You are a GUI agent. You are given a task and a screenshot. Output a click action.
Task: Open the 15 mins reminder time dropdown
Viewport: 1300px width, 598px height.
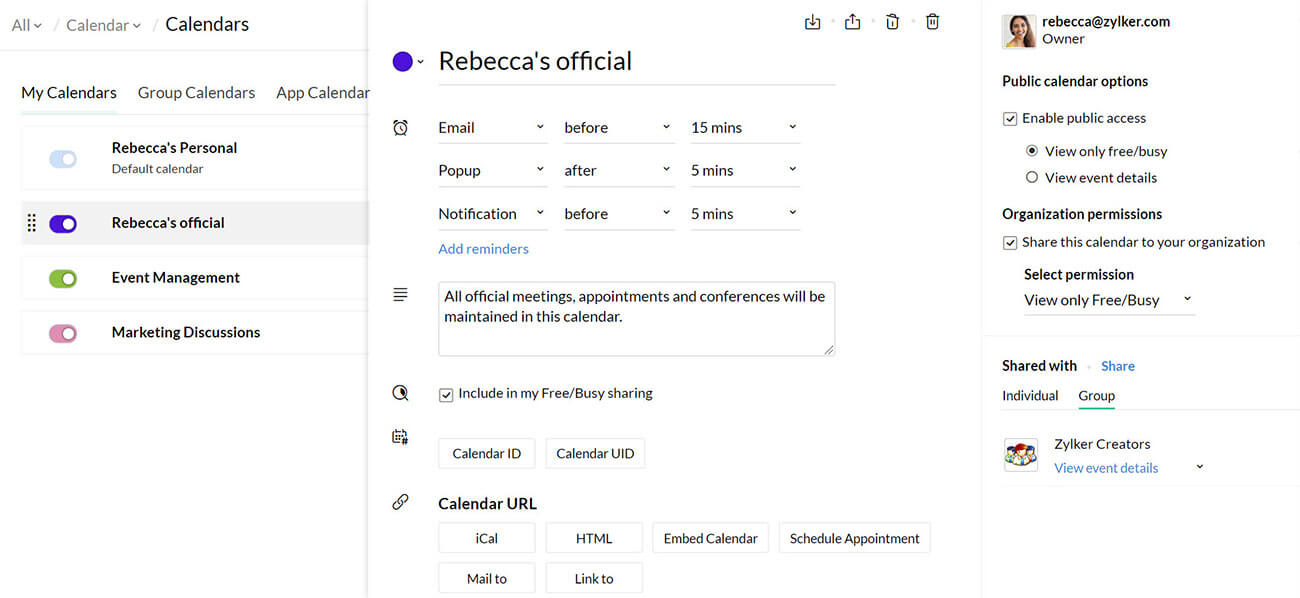(x=744, y=128)
